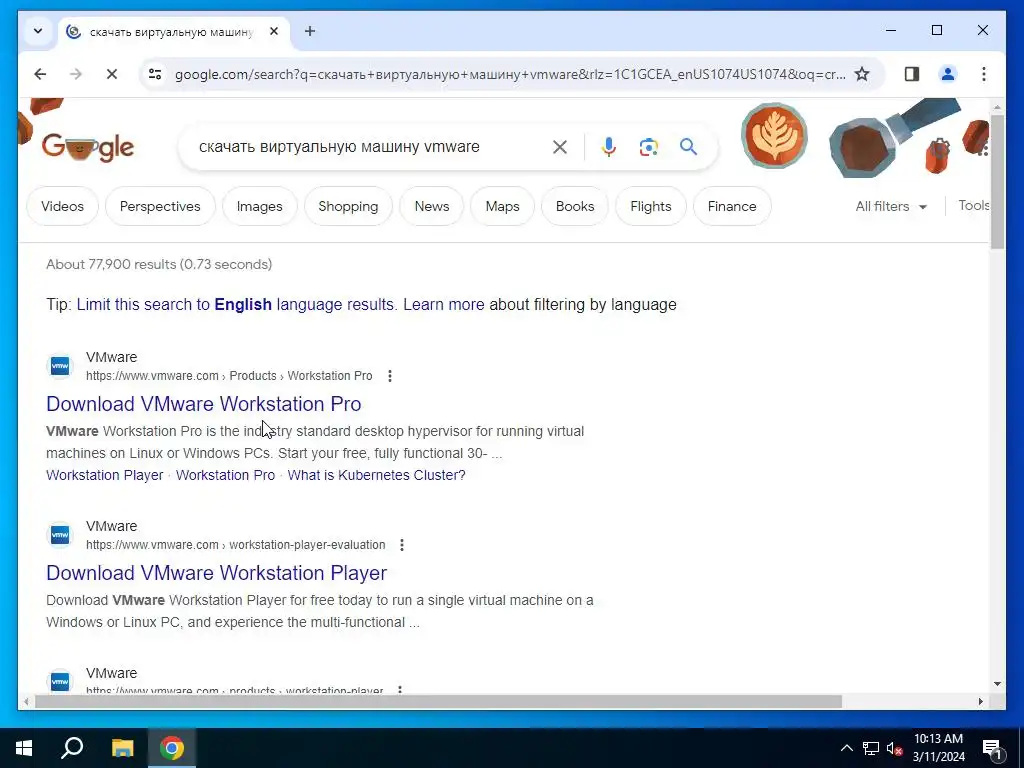Open a new tab with plus button
1024x768 pixels.
[310, 31]
